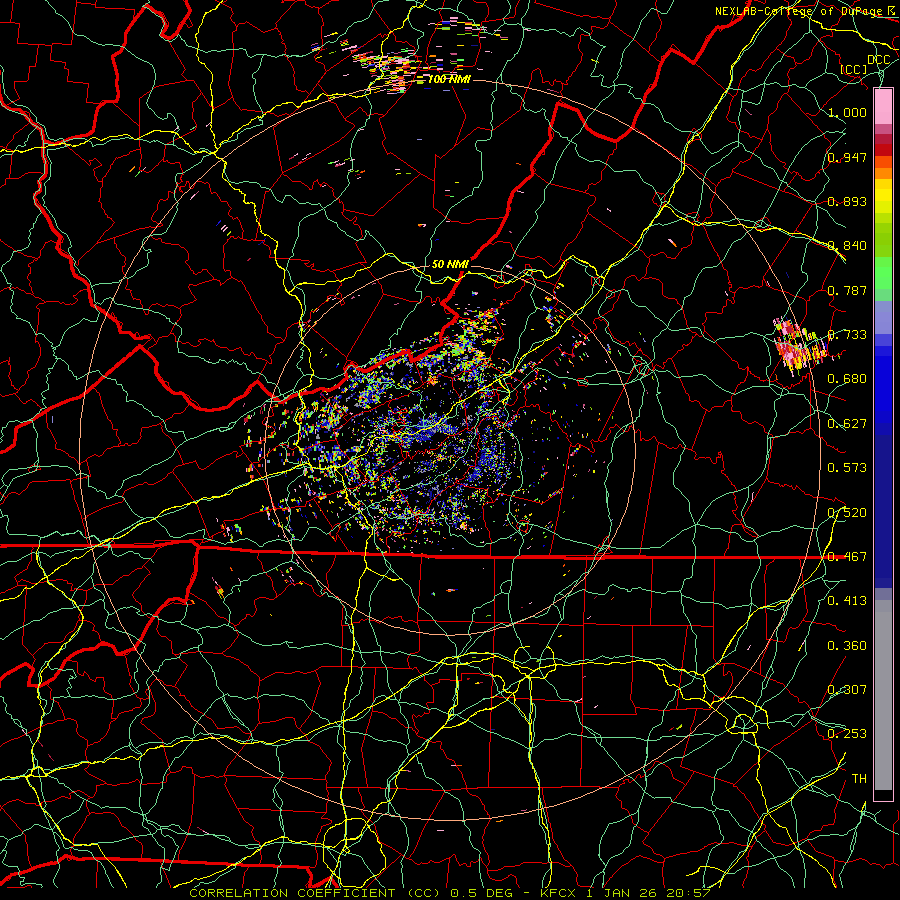Click the 0.680 scale label

(847, 379)
